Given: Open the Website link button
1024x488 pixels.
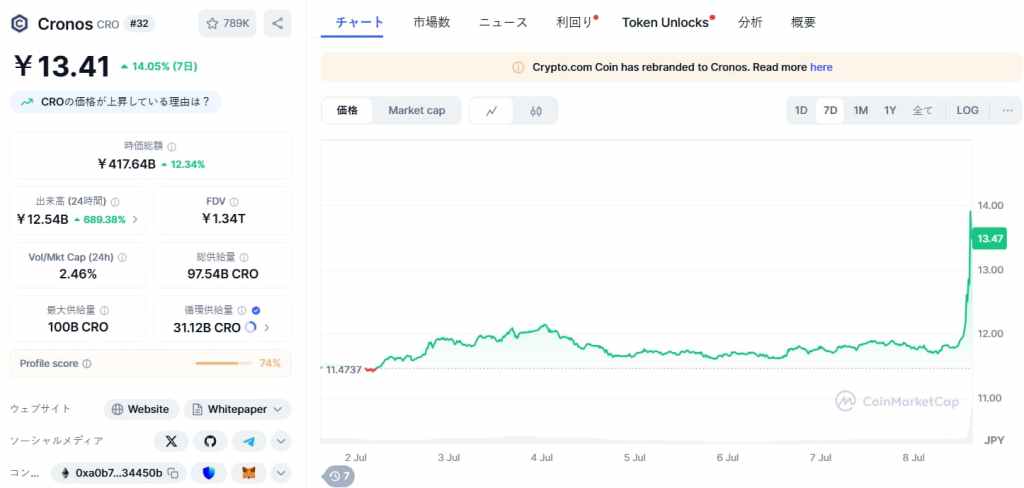Looking at the screenshot, I should (x=141, y=410).
